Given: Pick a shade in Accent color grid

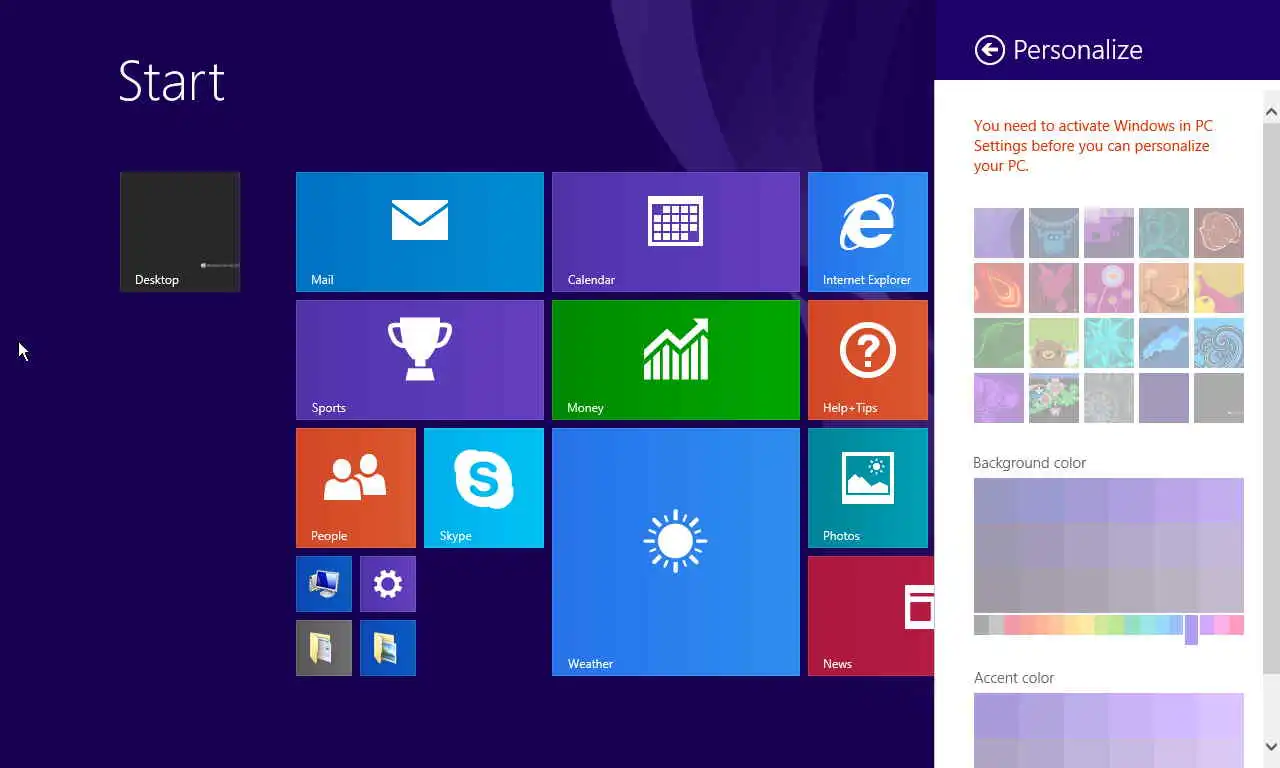Looking at the screenshot, I should pyautogui.click(x=1109, y=730).
